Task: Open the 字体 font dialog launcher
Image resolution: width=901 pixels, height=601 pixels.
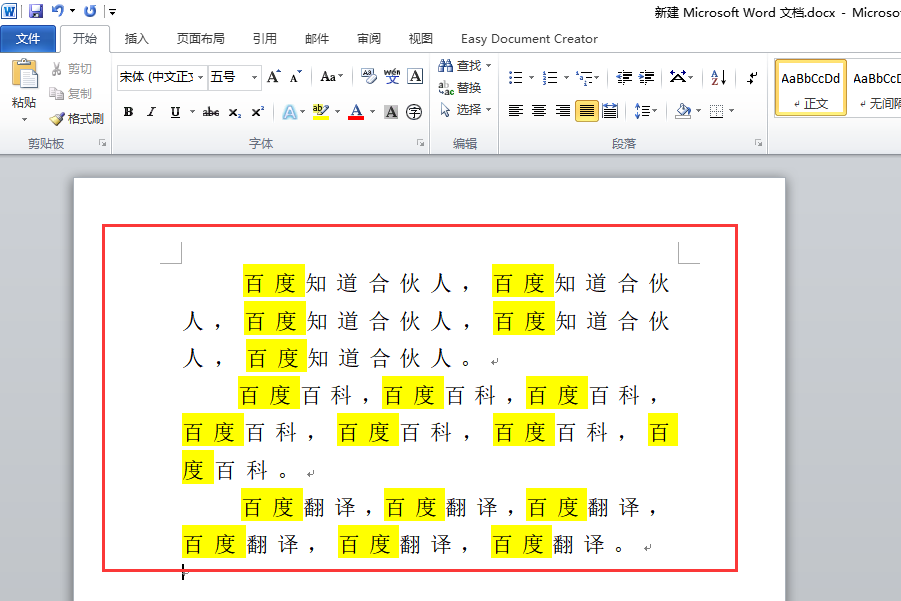Action: 421,143
